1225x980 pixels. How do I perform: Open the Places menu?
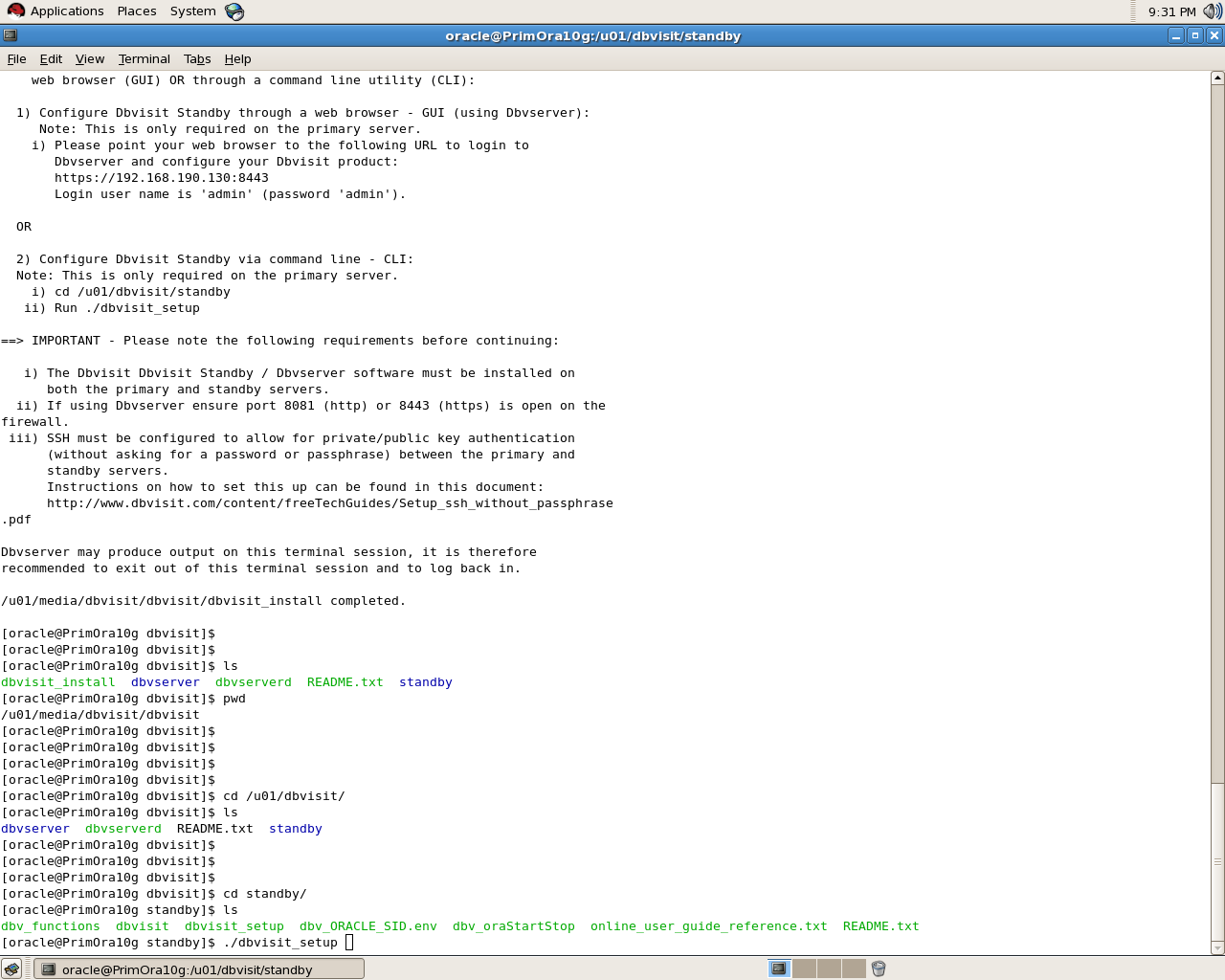pos(137,11)
